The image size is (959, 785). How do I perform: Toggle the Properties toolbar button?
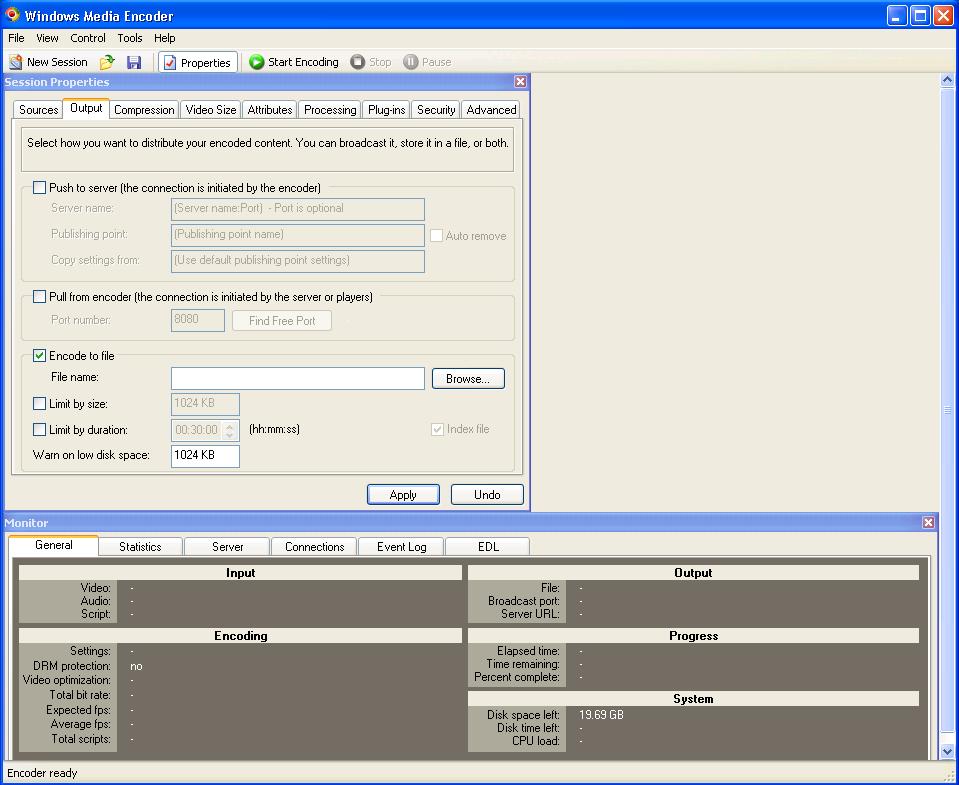point(198,62)
